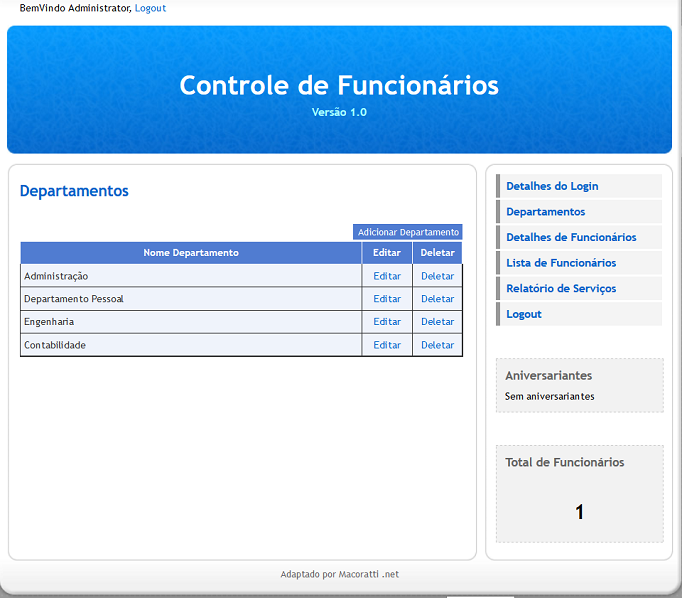Click the Departamentos page heading
Image resolution: width=682 pixels, height=598 pixels.
pyautogui.click(x=74, y=191)
